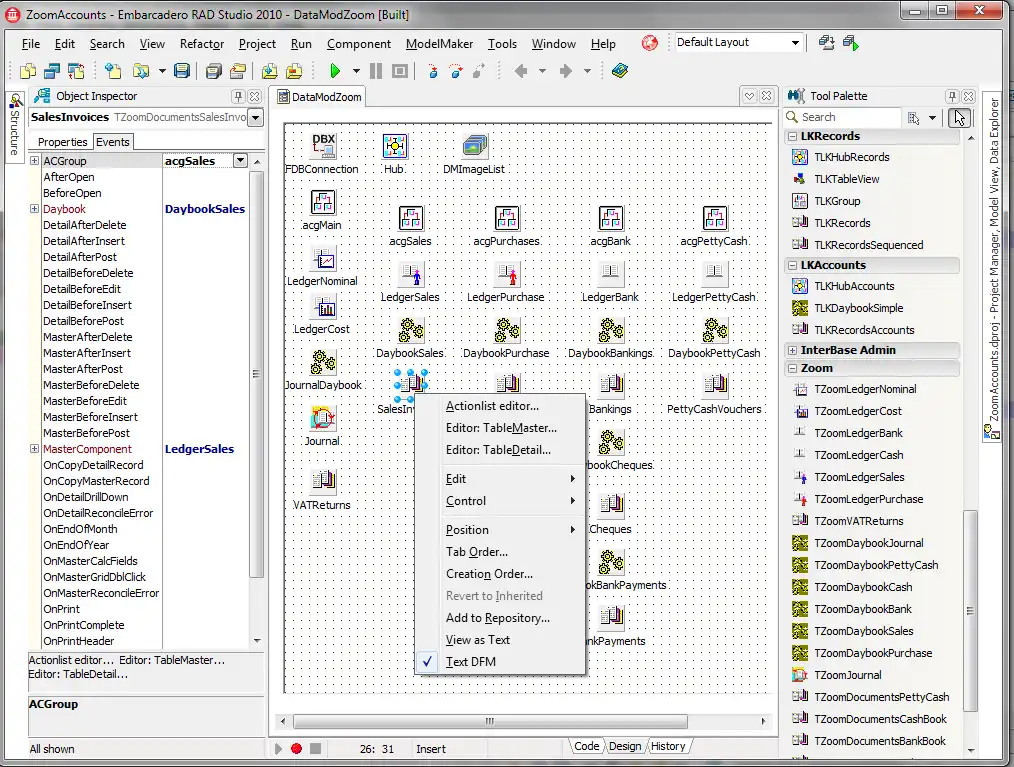Click the green Run button in toolbar

click(335, 70)
